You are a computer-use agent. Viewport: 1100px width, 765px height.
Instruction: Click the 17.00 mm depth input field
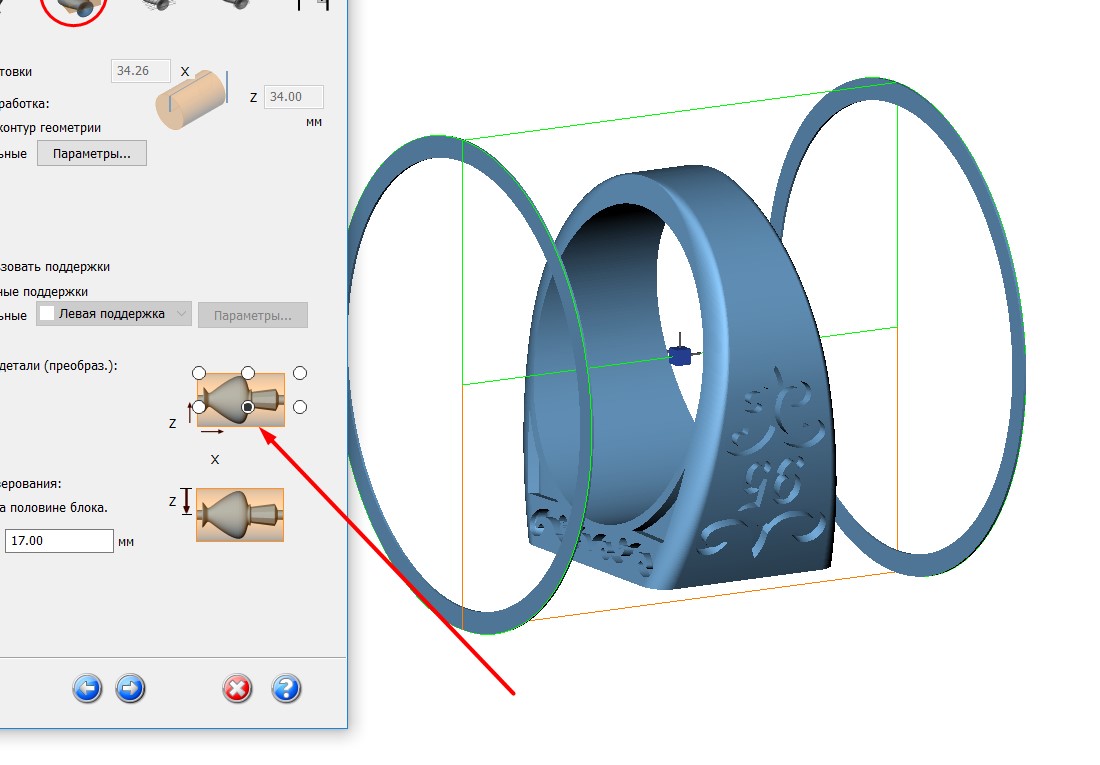(x=59, y=541)
